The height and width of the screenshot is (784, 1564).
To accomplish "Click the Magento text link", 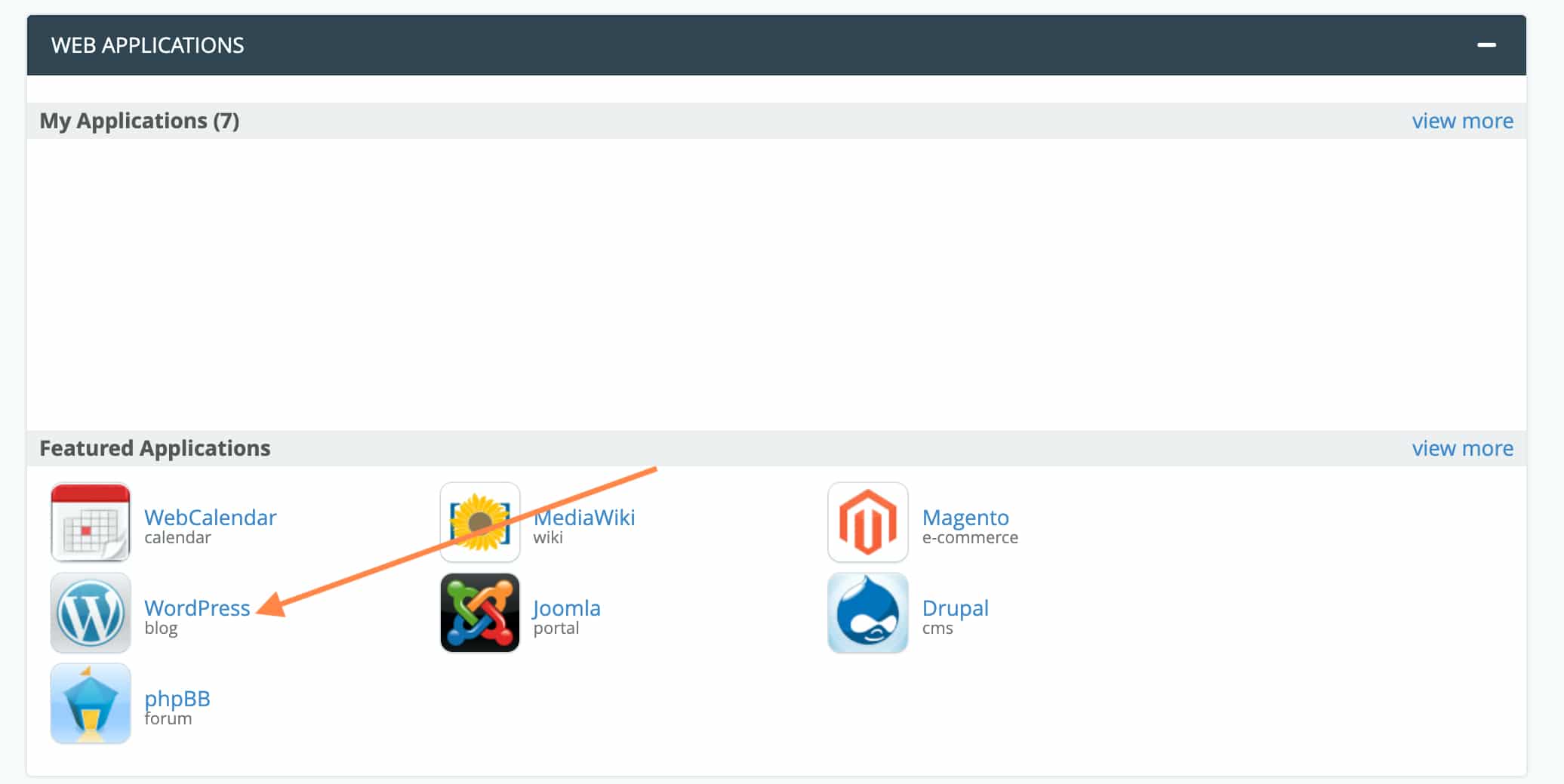I will (965, 518).
